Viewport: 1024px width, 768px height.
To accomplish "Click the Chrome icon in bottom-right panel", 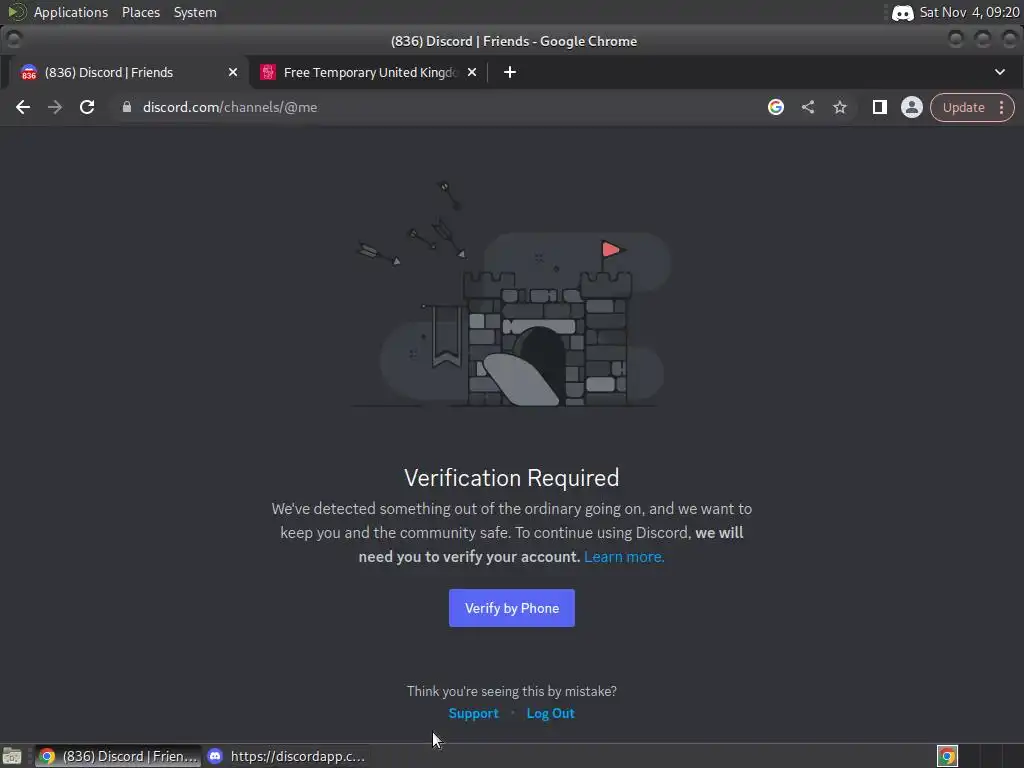I will coord(947,756).
